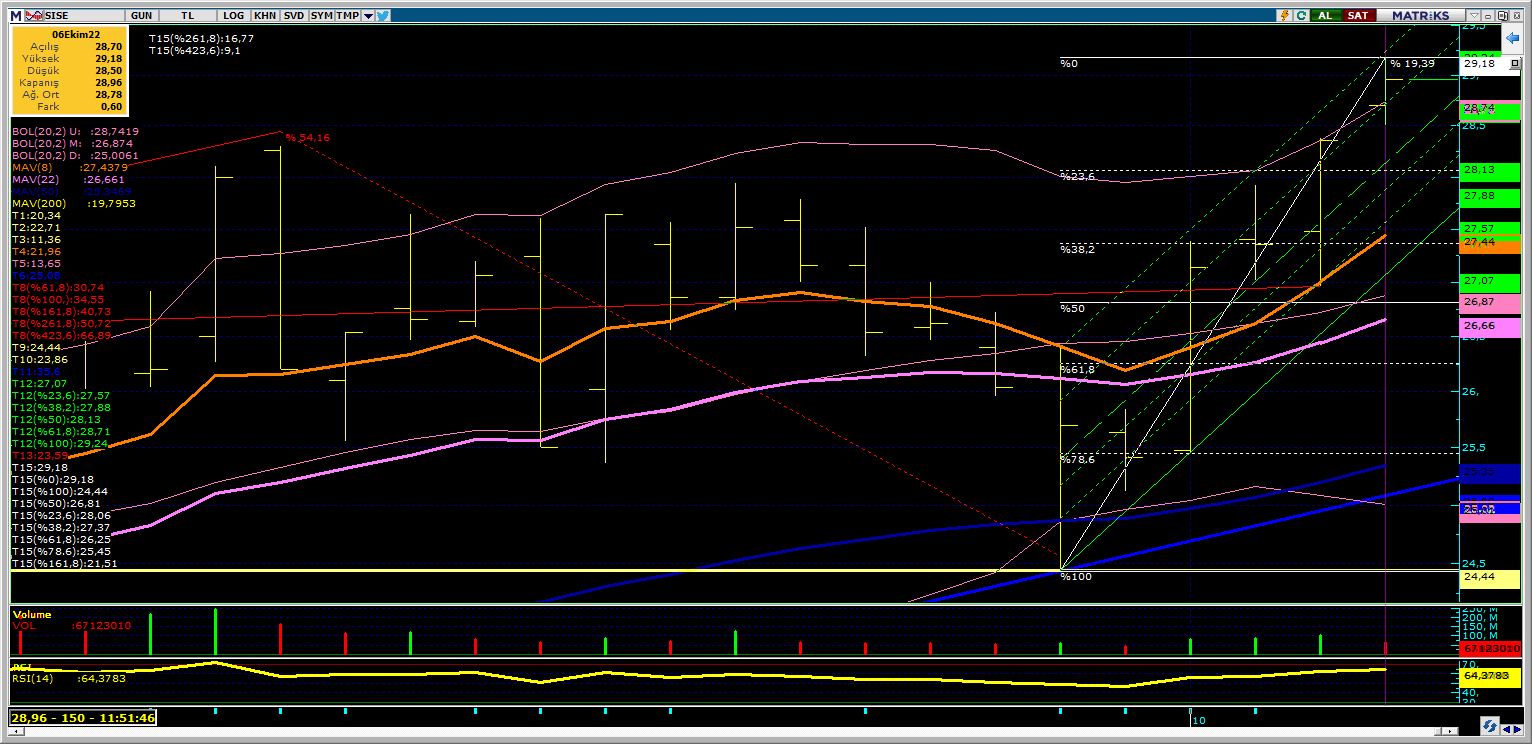This screenshot has width=1532, height=744.
Task: Toggle the SVD button
Action: [294, 16]
